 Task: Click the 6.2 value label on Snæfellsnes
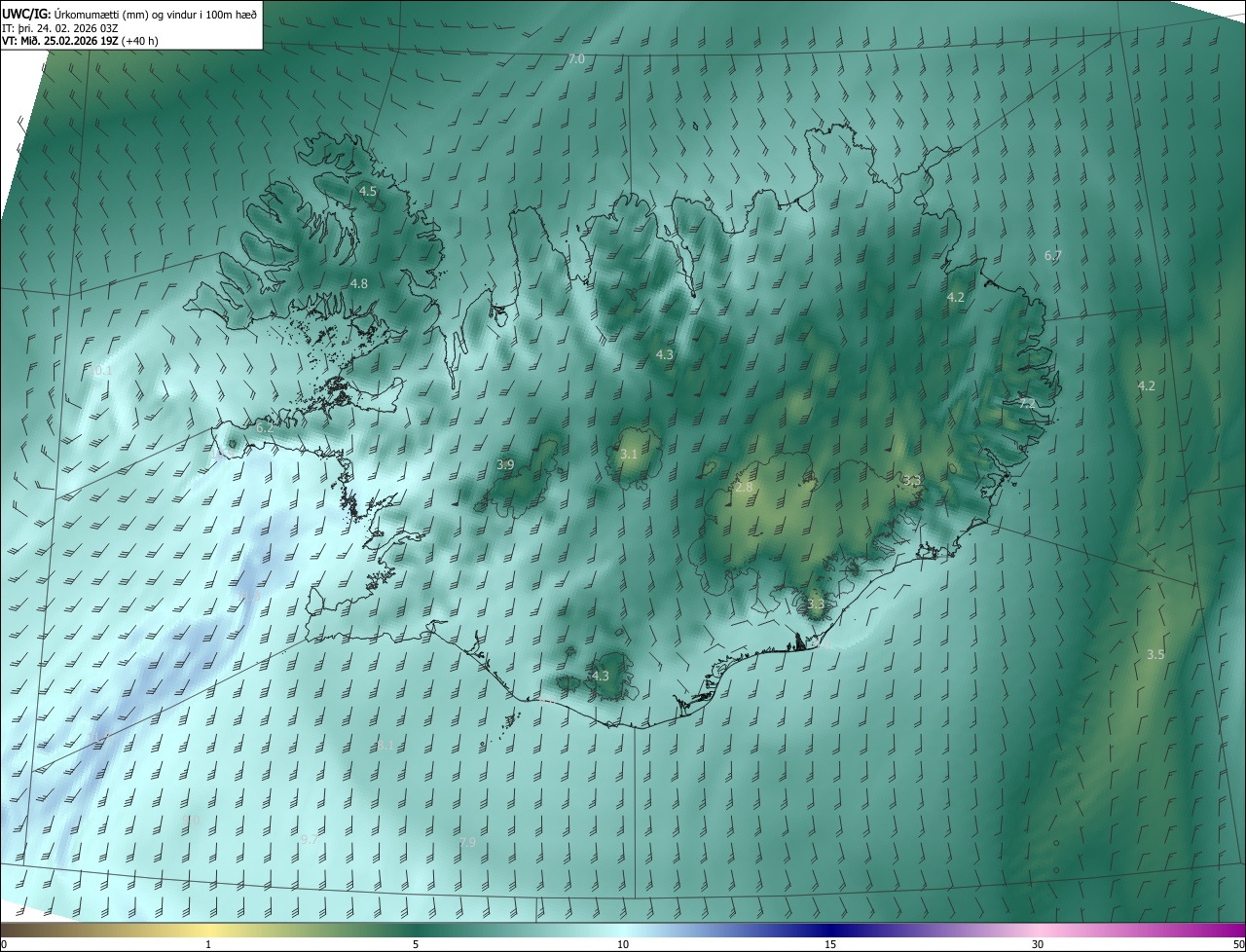(265, 427)
